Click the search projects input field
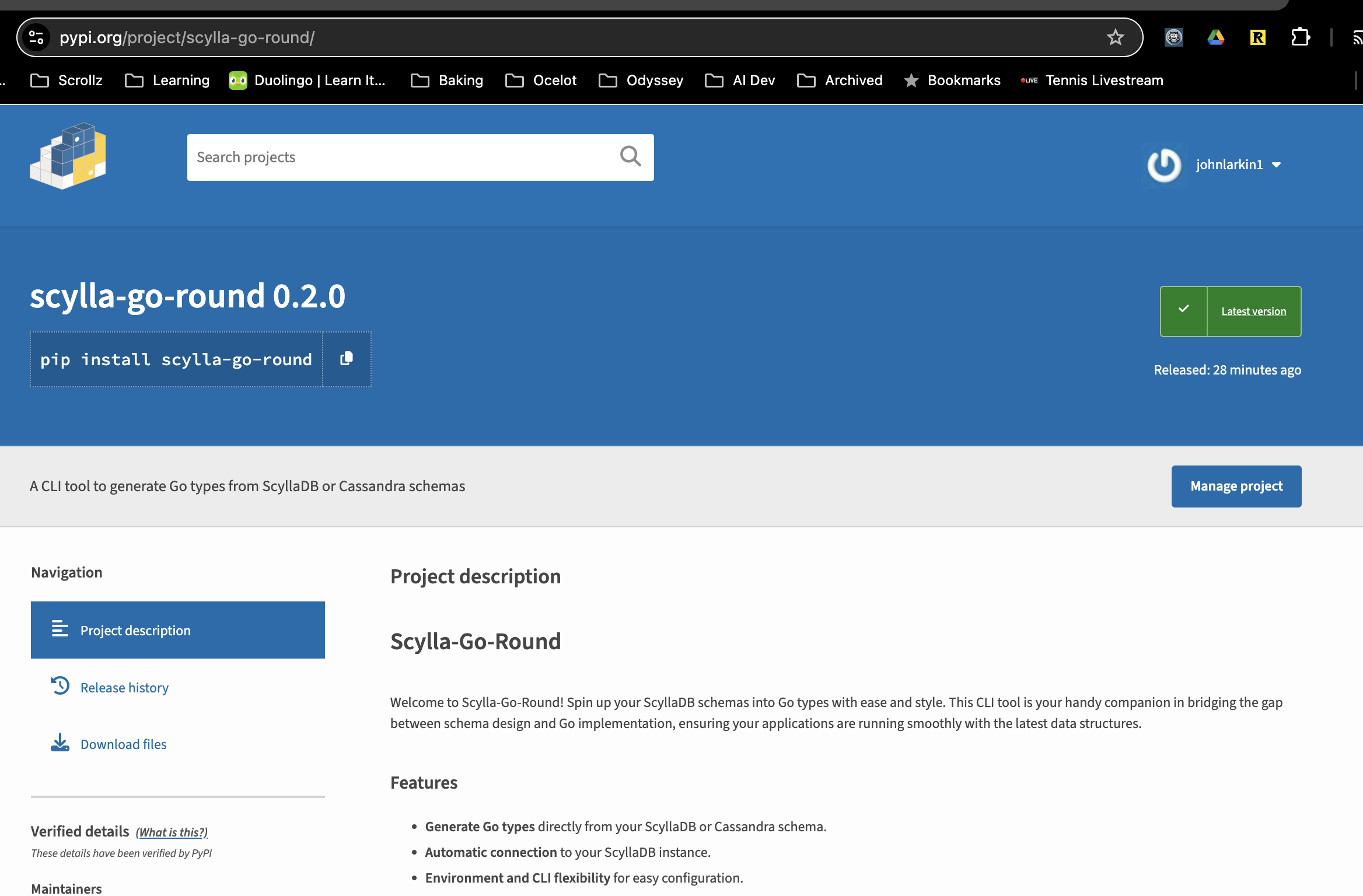 pos(420,156)
